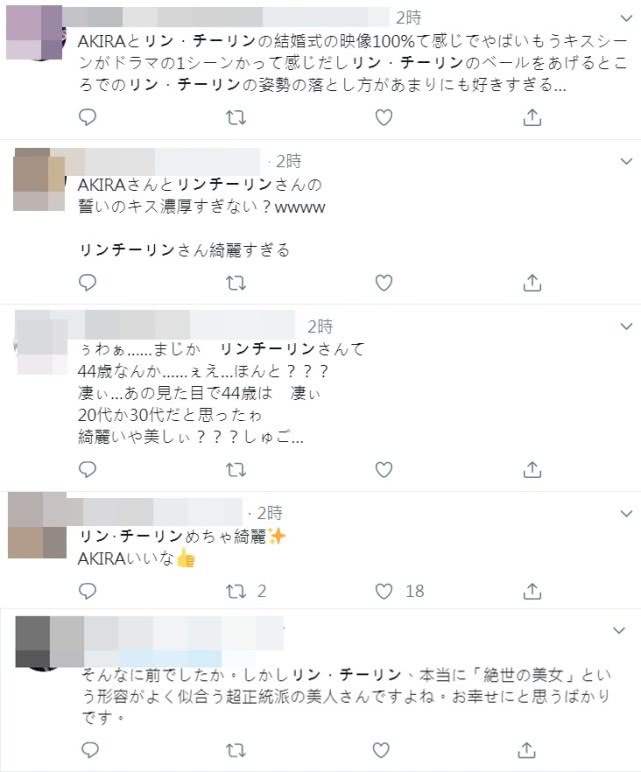Open the chevron menu on the AKIRAいいな tweet
This screenshot has height=772, width=641.
pyautogui.click(x=626, y=514)
